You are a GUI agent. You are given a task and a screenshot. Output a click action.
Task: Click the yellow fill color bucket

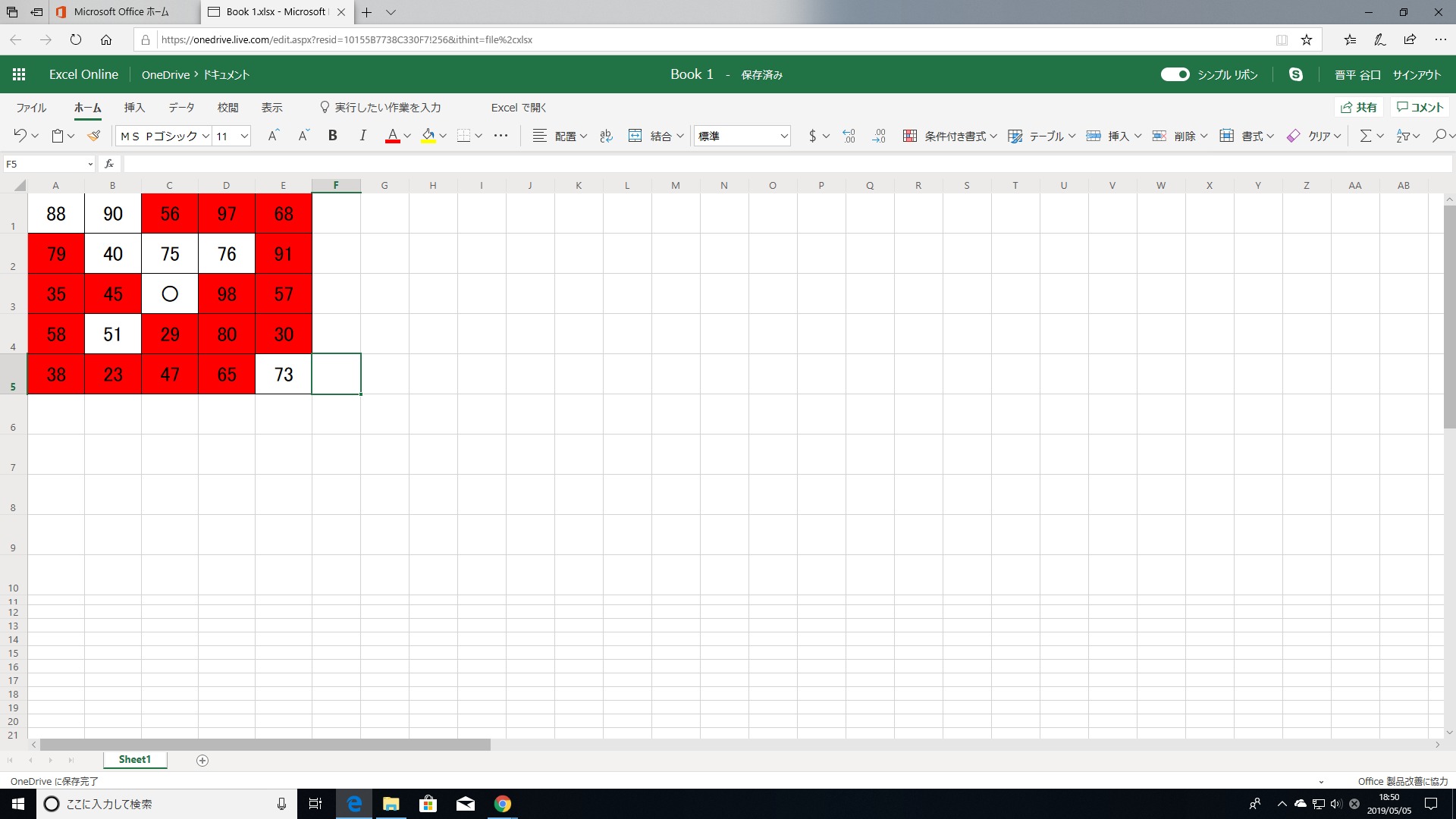[x=428, y=136]
